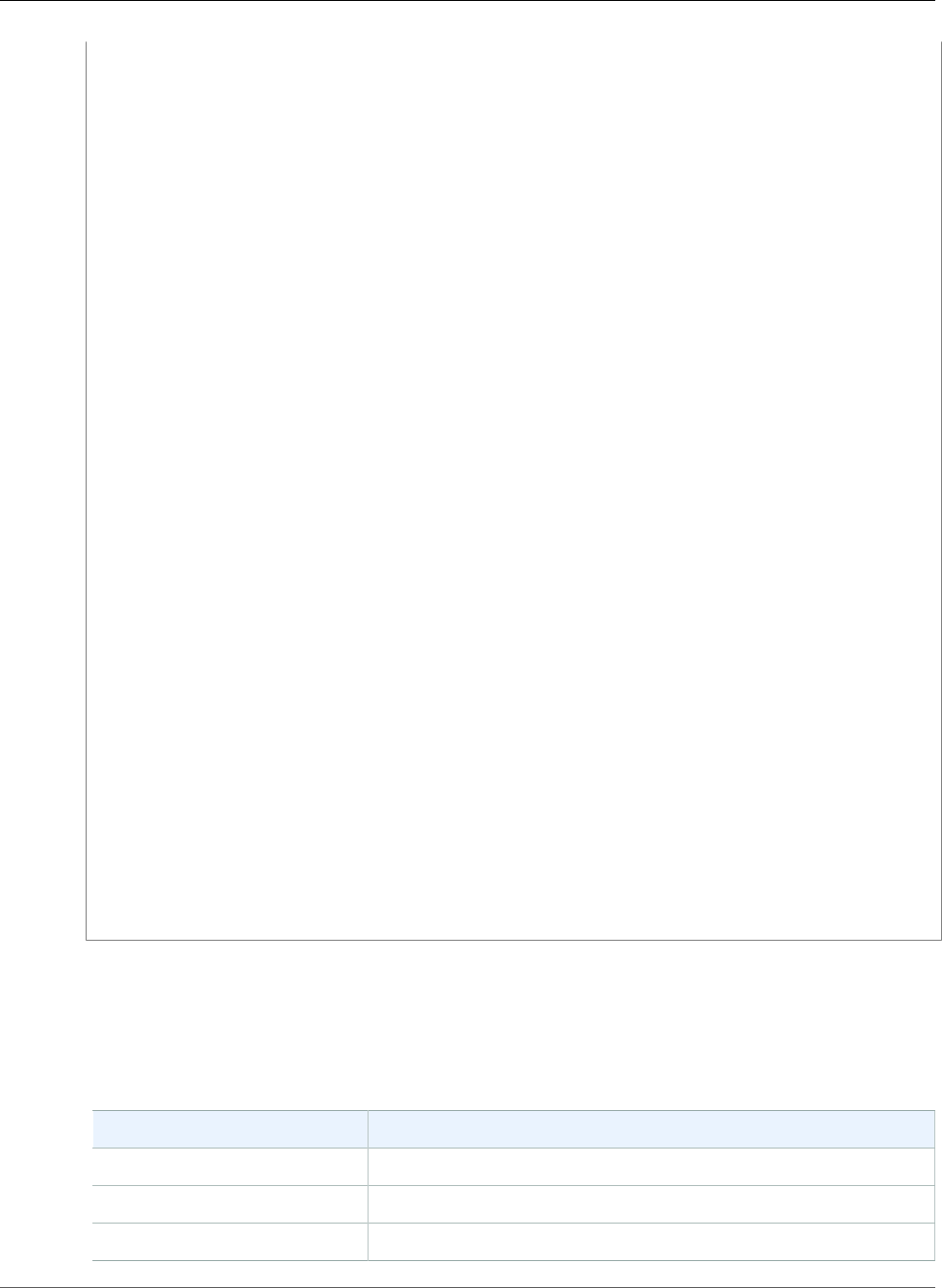
Task: Select the second-row cell in the narrow left column
Action: coord(230,1190)
